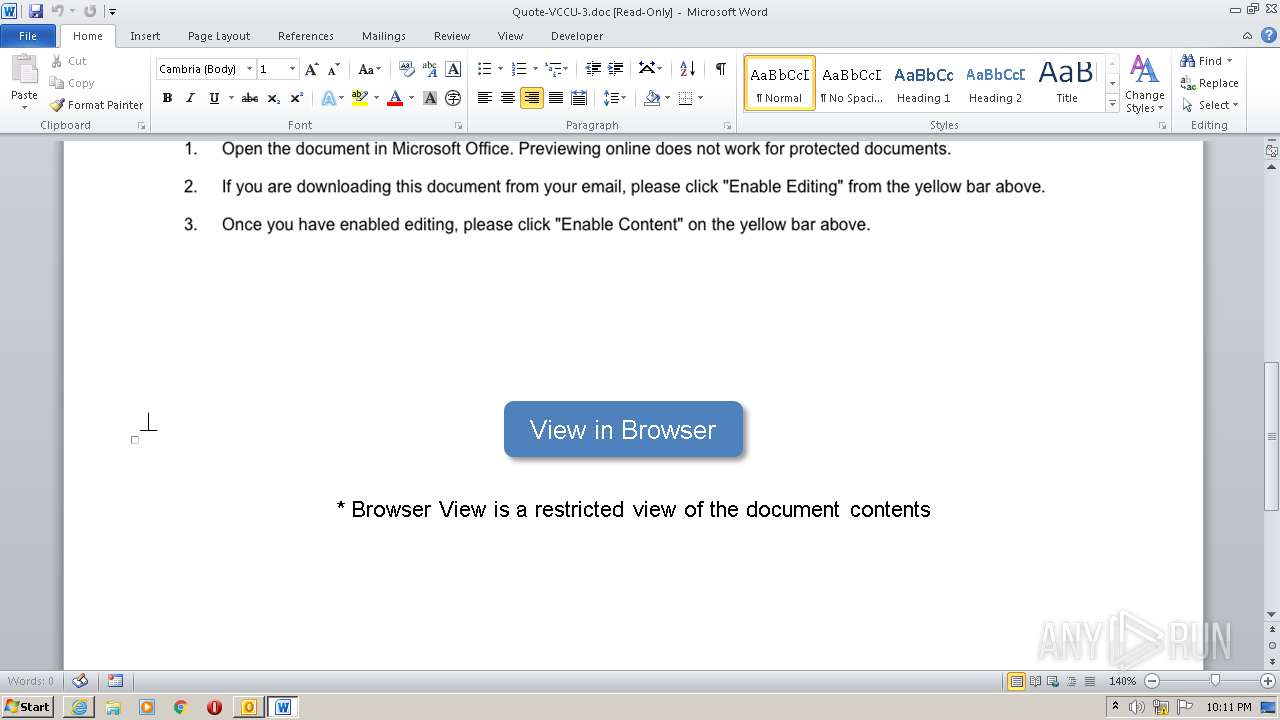Switch to the Page Layout tab
1280x720 pixels.
coord(219,36)
